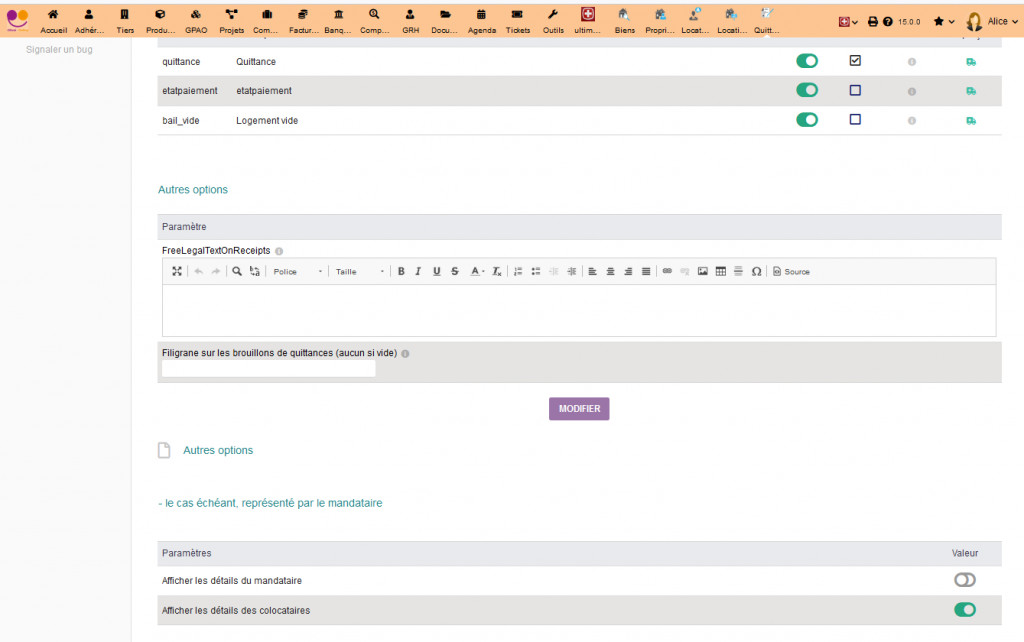Viewport: 1024px width, 642px height.
Task: Toggle bold formatting in editor
Action: (x=401, y=271)
